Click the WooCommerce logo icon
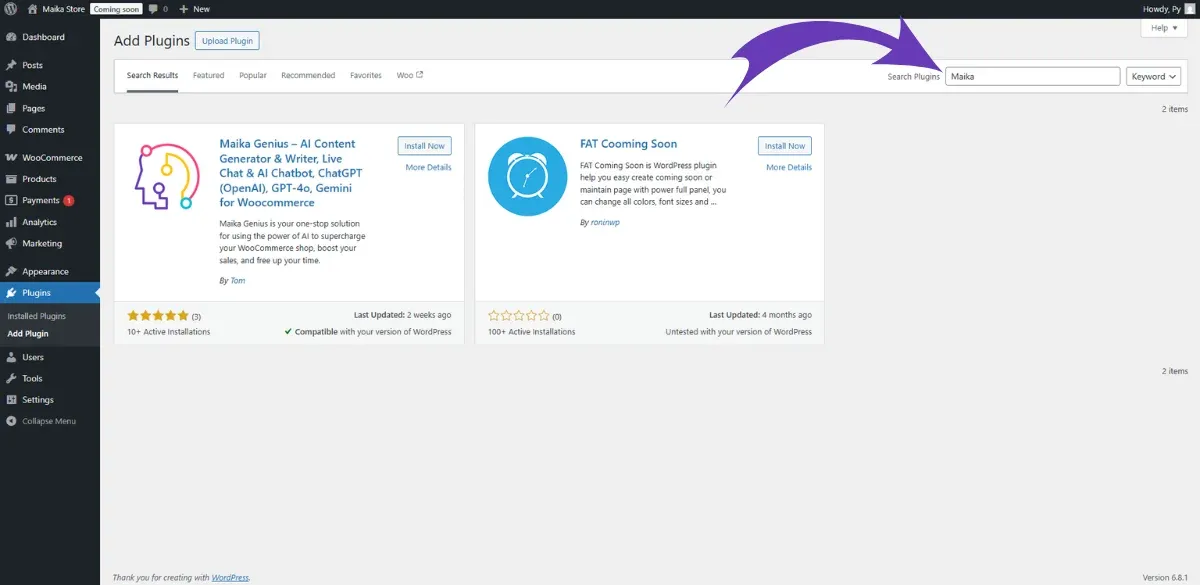Image resolution: width=1200 pixels, height=585 pixels. pyautogui.click(x=11, y=158)
